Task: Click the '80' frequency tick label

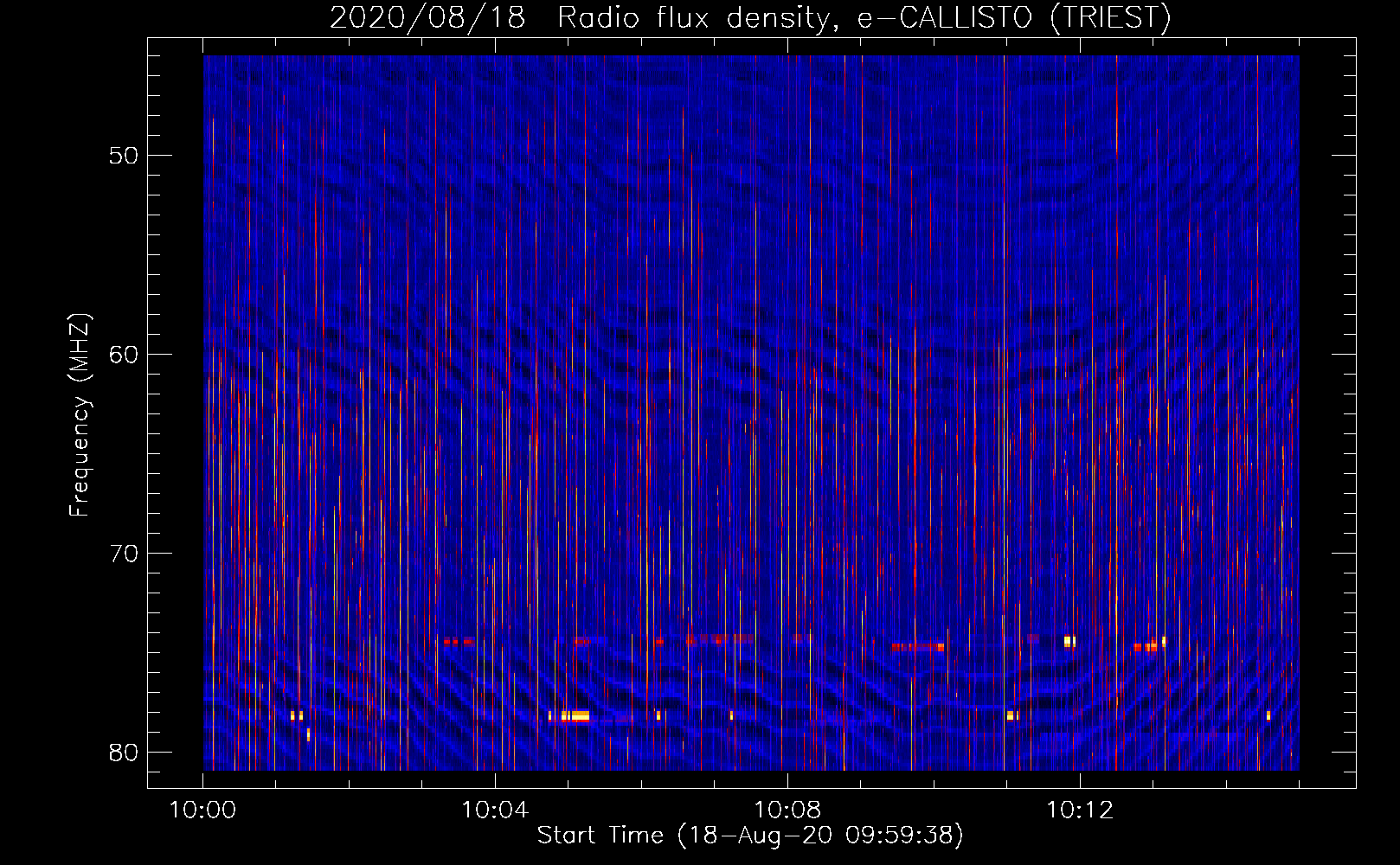Action: [124, 753]
